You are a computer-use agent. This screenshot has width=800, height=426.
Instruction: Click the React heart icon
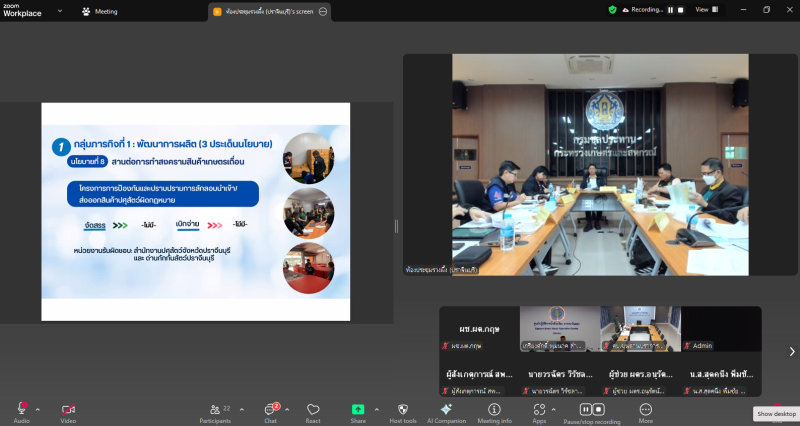pyautogui.click(x=313, y=410)
